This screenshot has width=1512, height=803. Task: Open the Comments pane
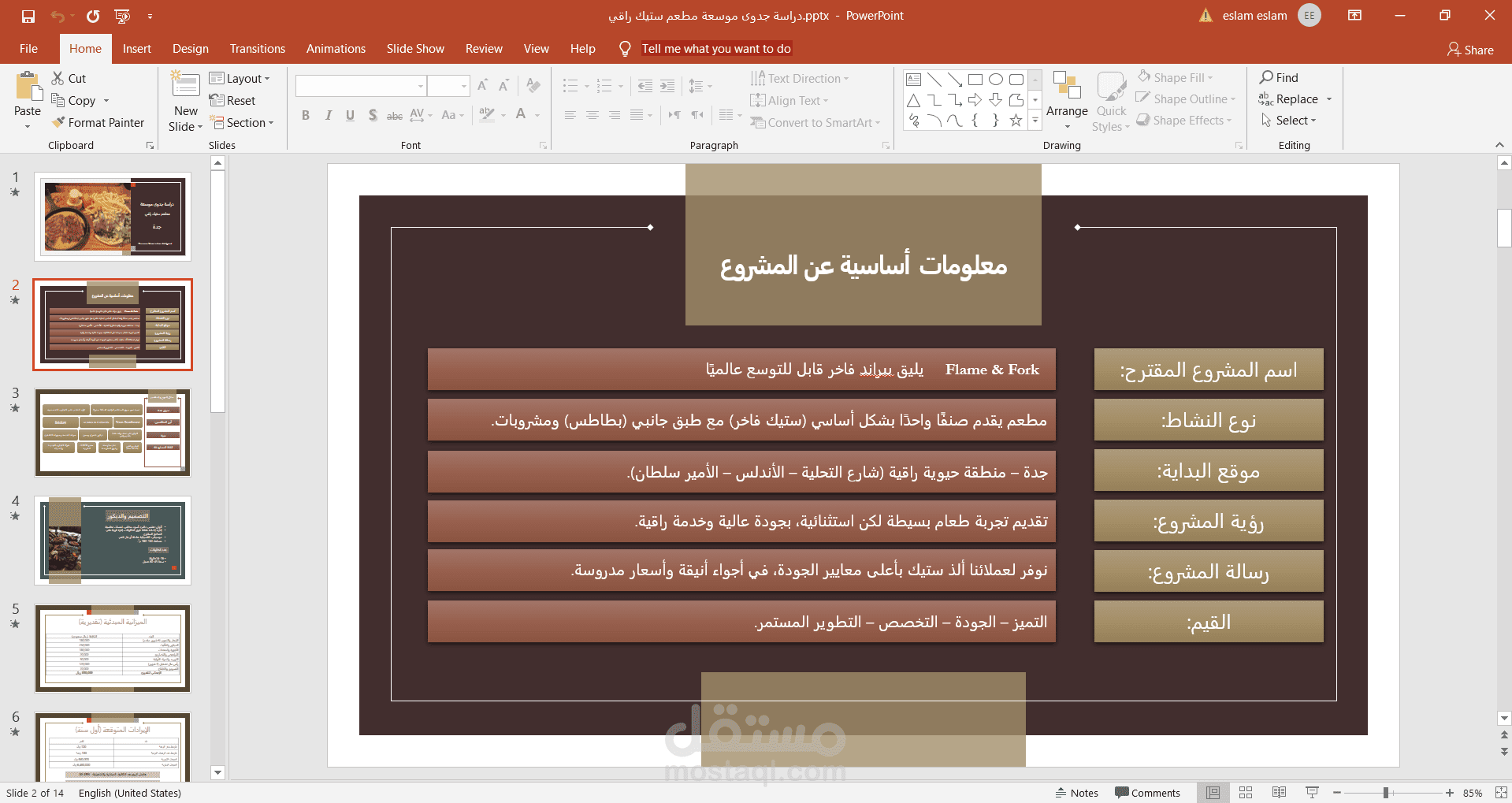coord(1147,793)
